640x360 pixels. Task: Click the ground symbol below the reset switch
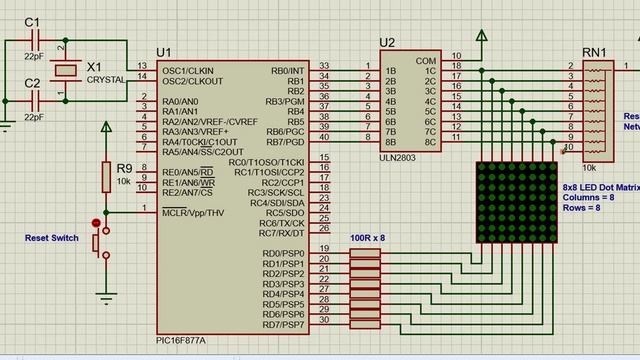pos(106,299)
